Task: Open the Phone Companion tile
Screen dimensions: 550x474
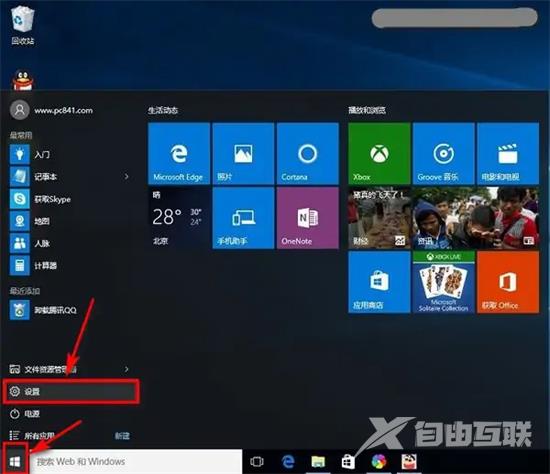Action: pos(243,218)
